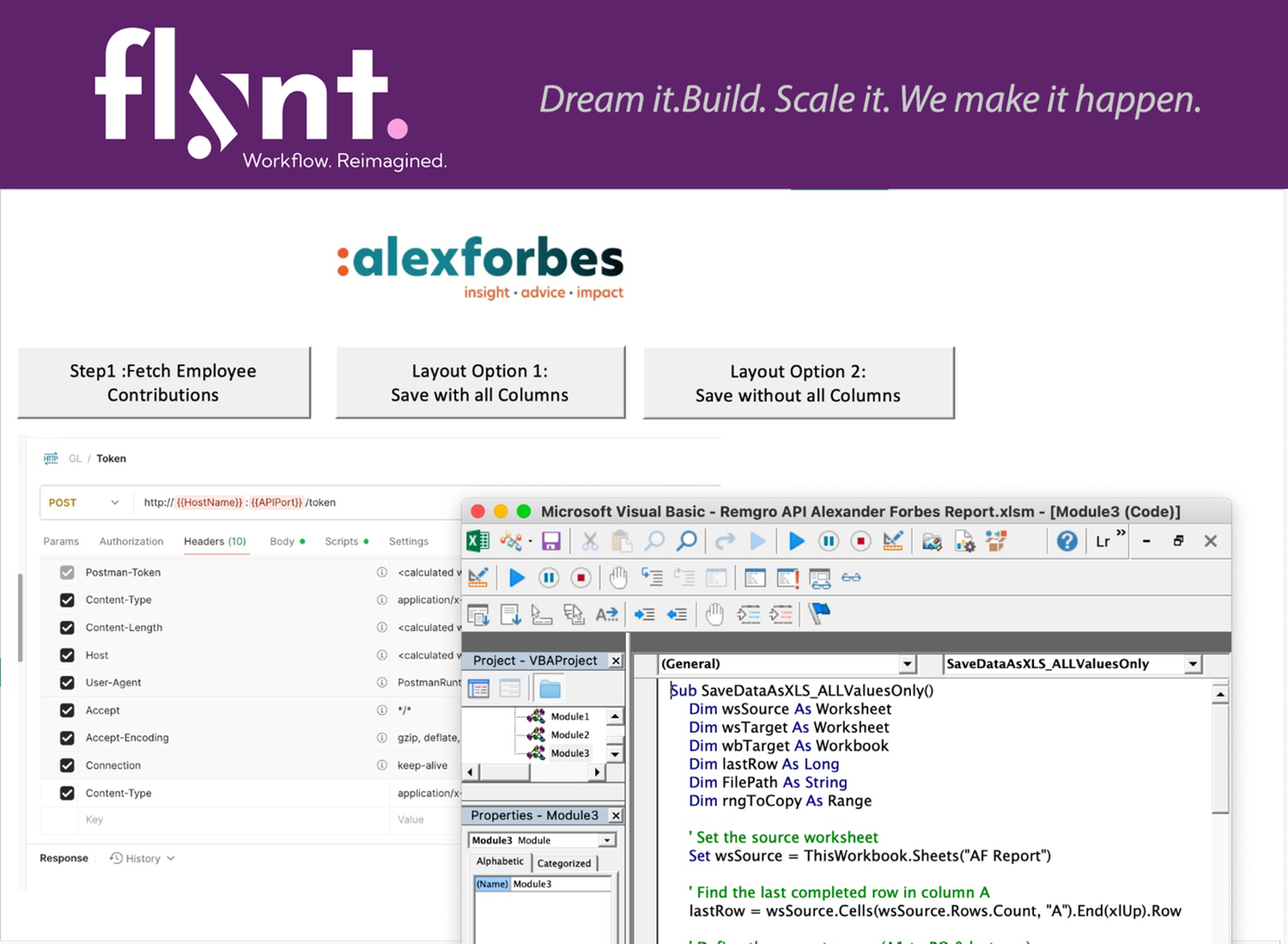The height and width of the screenshot is (944, 1288).
Task: Open the Properties Window toolbar icon
Action: tap(964, 541)
